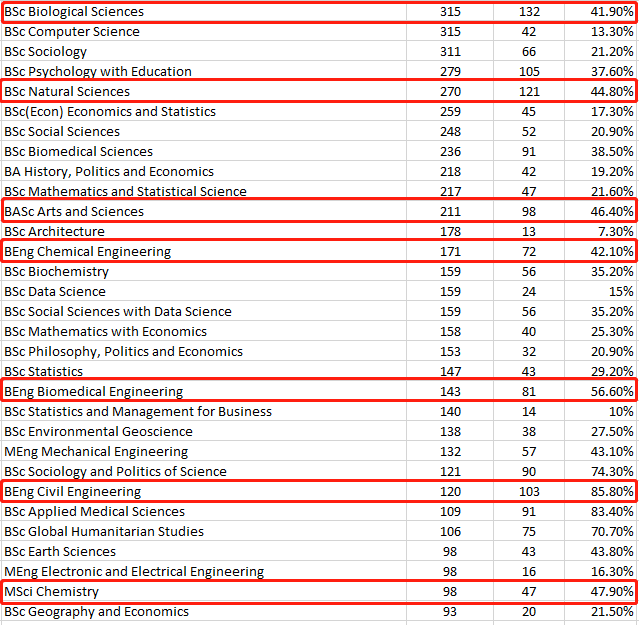The height and width of the screenshot is (625, 639).
Task: Click the 47.90% cell in MSci Chemistry row
Action: pos(600,591)
